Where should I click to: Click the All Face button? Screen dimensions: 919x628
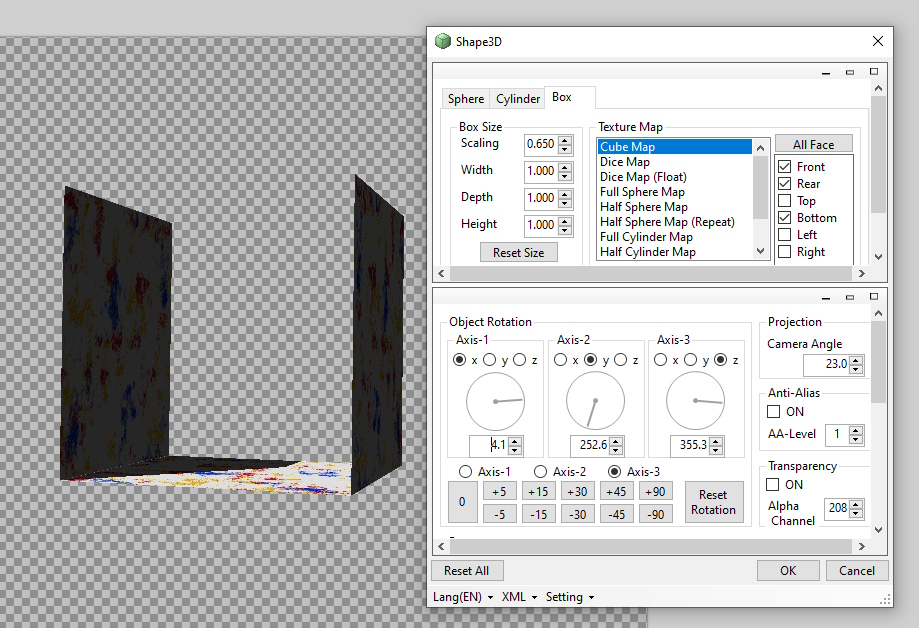tap(814, 144)
